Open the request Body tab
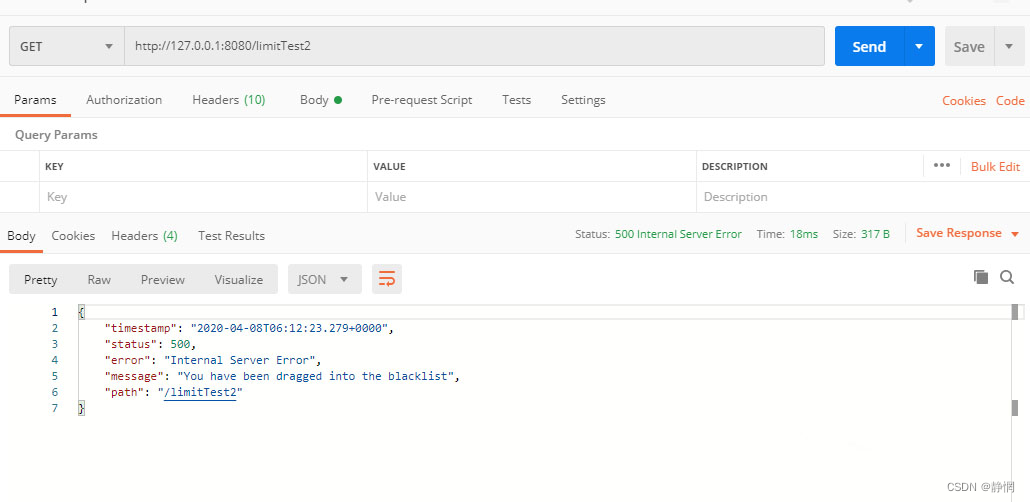The image size is (1030, 502). click(321, 100)
